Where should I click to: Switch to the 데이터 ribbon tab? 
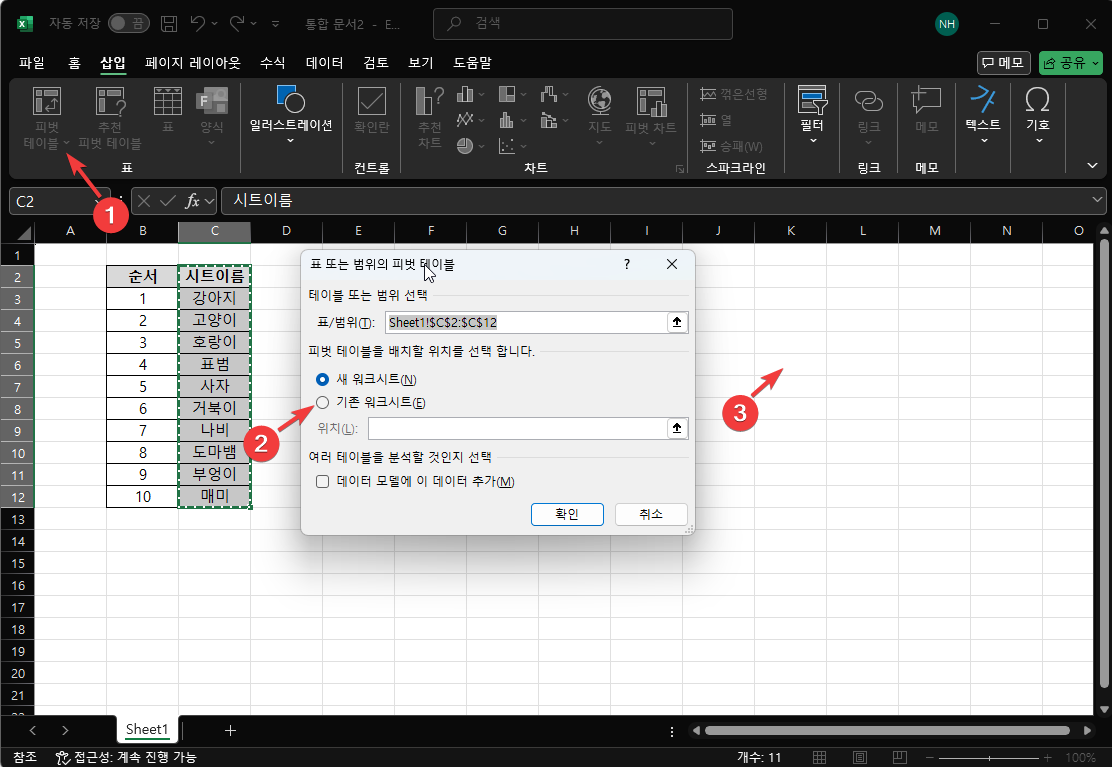click(x=324, y=62)
